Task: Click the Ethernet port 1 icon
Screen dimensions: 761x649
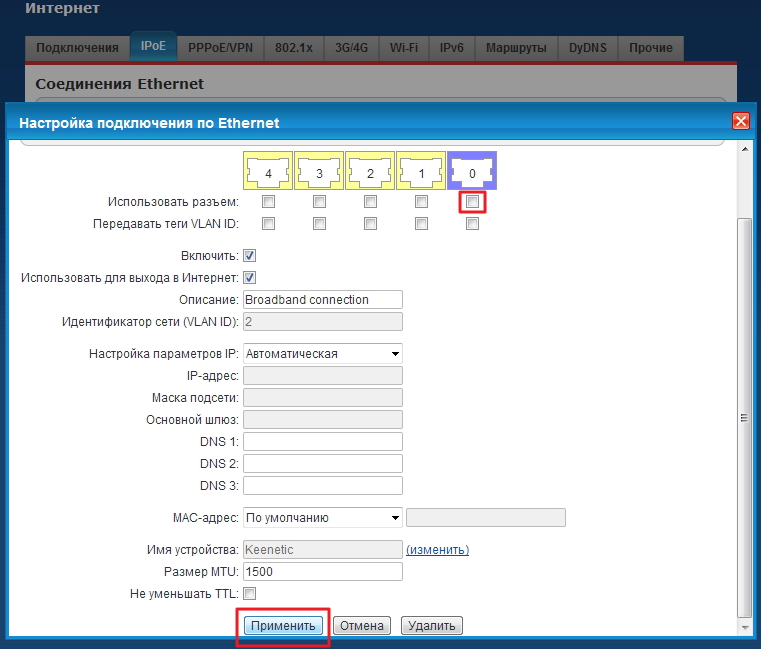Action: tap(421, 171)
